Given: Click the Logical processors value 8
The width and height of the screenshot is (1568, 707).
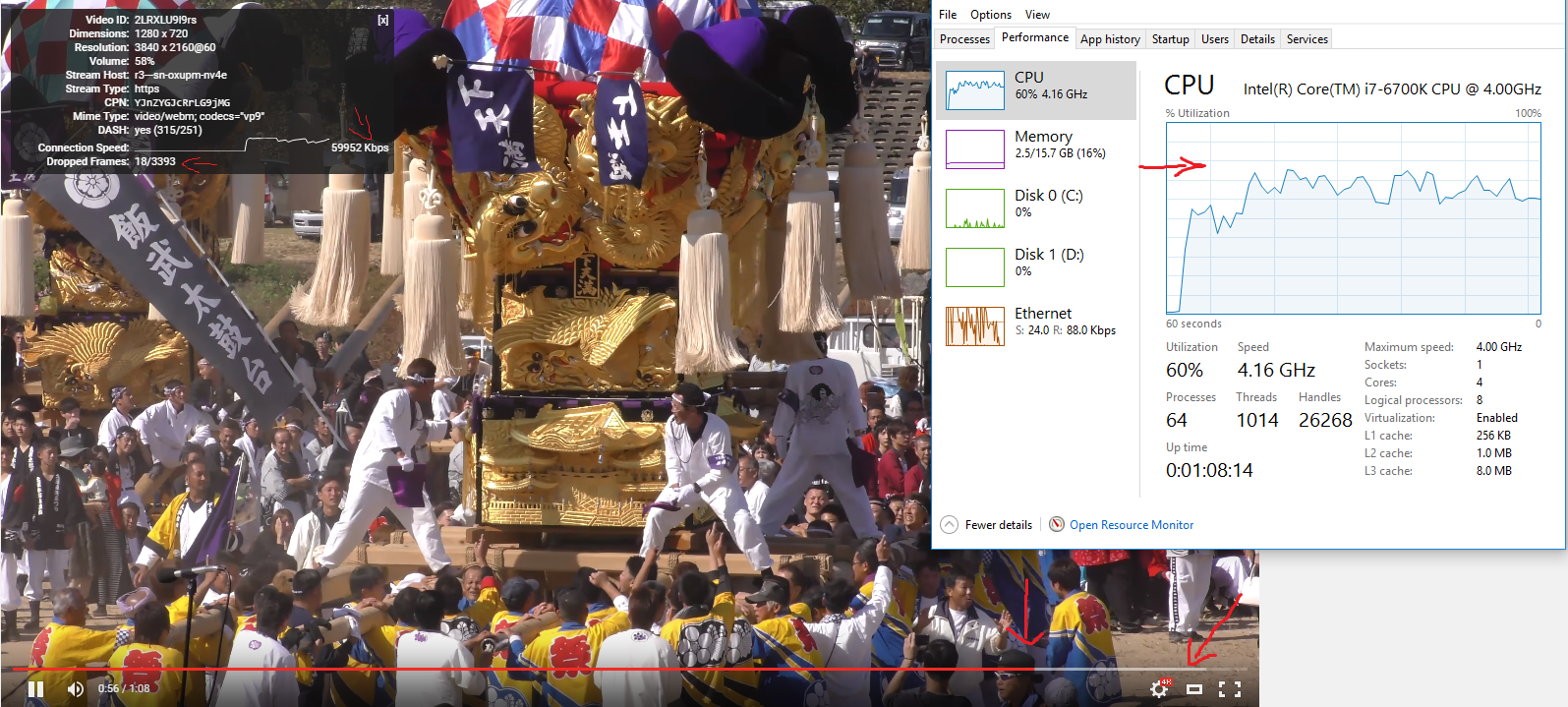Looking at the screenshot, I should (x=1480, y=400).
